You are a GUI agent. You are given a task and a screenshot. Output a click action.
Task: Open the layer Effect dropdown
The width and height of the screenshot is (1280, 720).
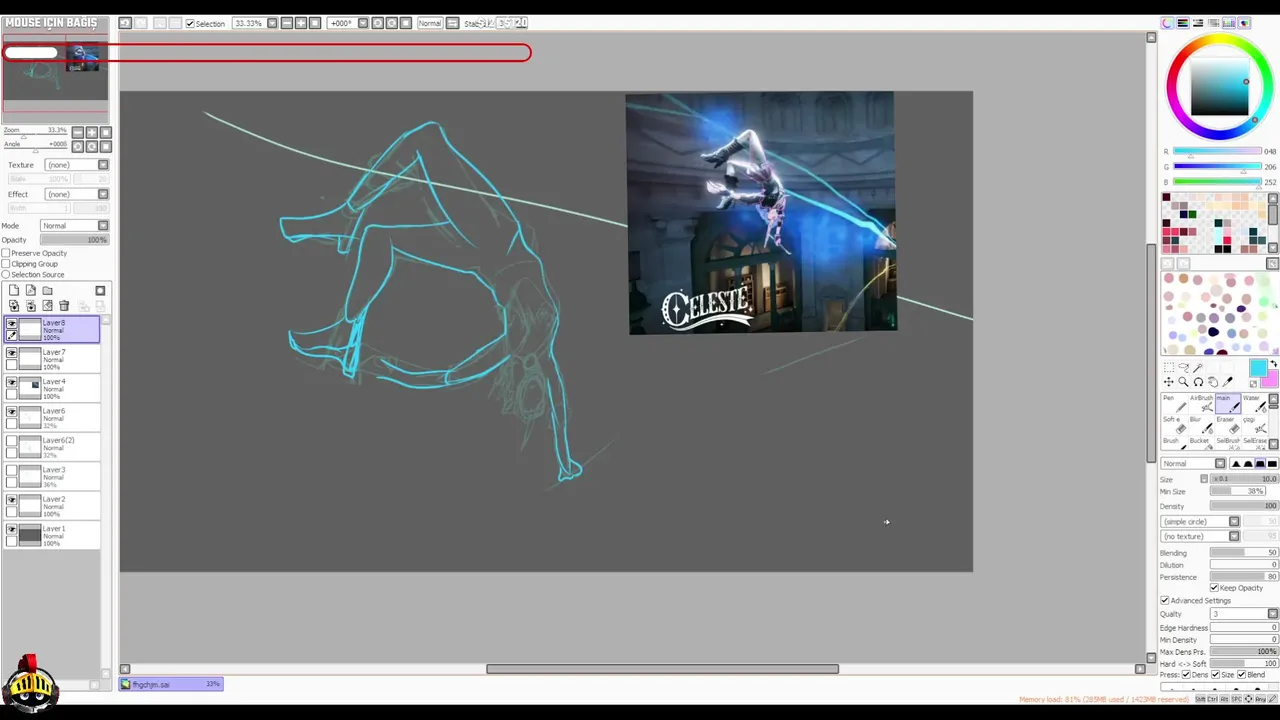(76, 194)
